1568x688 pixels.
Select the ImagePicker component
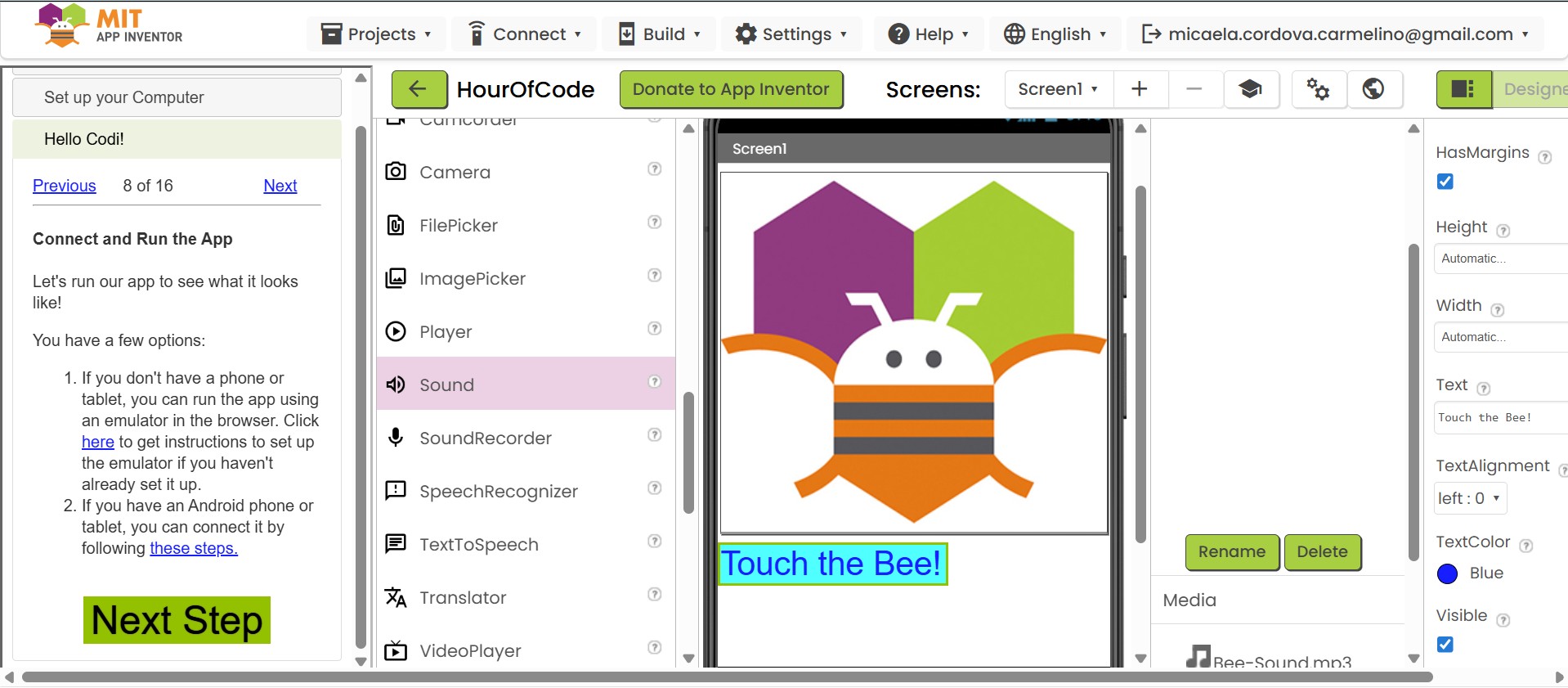point(525,278)
